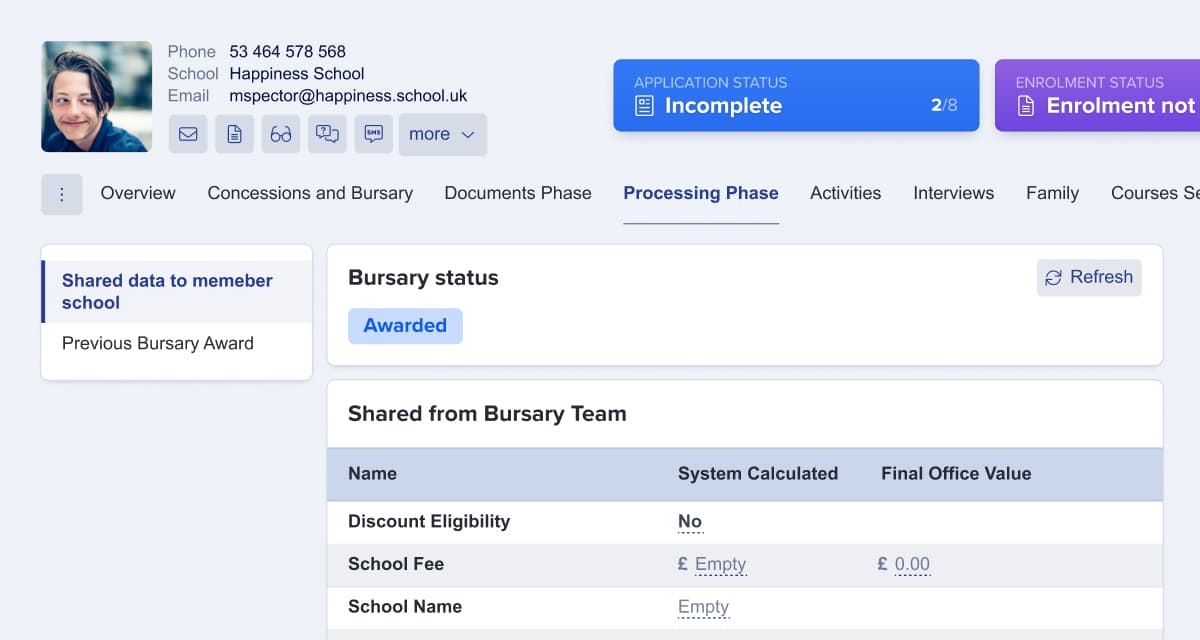1200x640 pixels.
Task: Click the School Fee row label
Action: point(396,564)
